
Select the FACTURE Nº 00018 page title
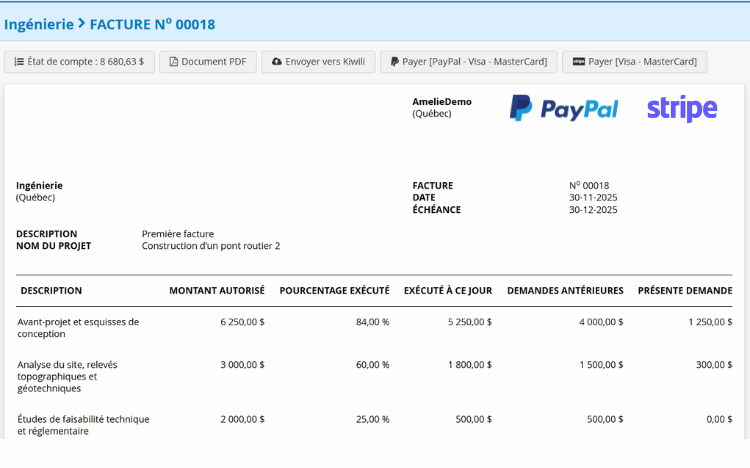point(152,23)
